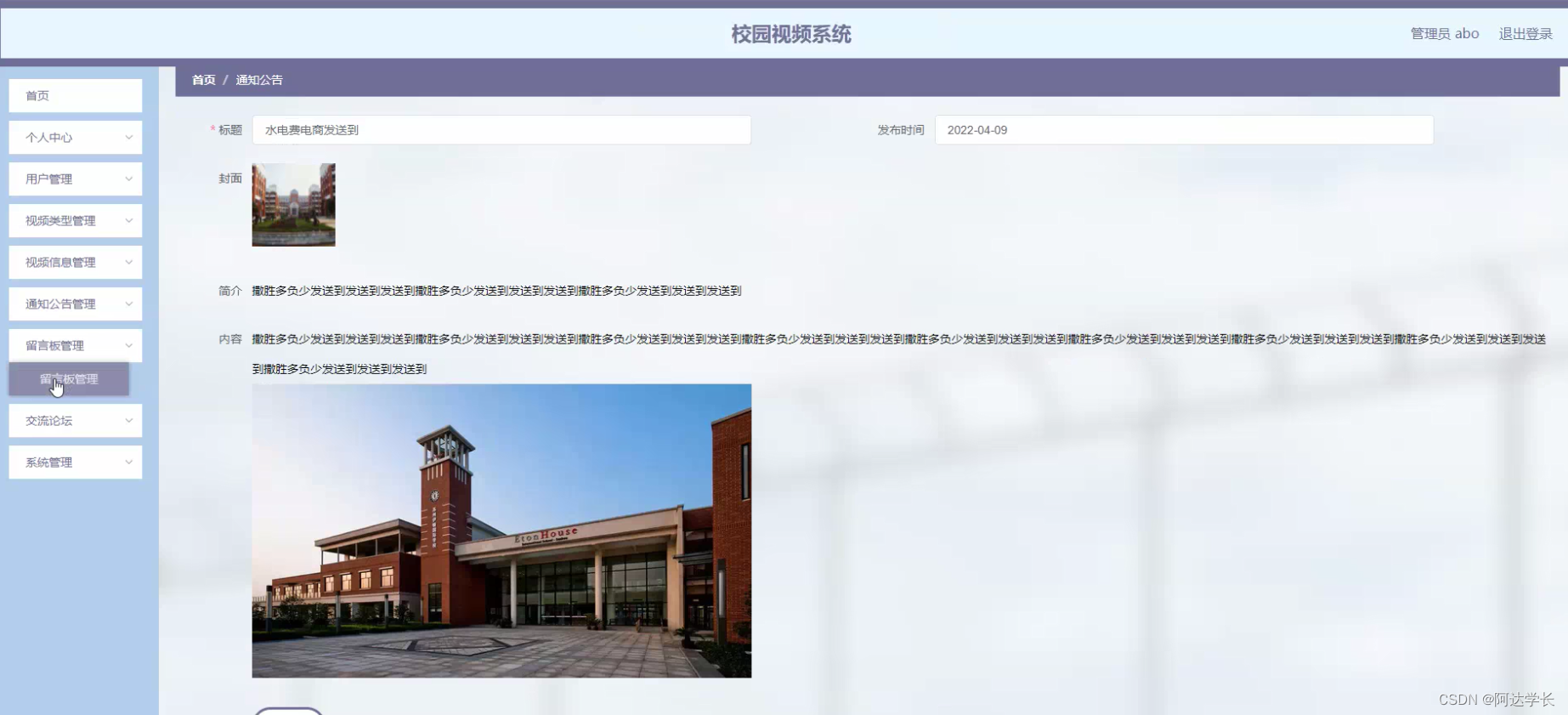This screenshot has height=715, width=1568.
Task: Expand the 视频信息管理 chevron arrow
Action: 128,262
